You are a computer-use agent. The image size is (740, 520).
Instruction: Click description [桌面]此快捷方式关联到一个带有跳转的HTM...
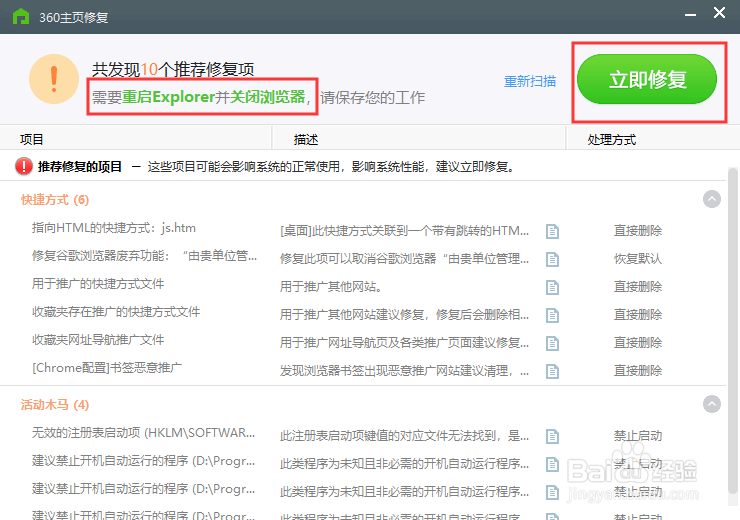pyautogui.click(x=404, y=231)
